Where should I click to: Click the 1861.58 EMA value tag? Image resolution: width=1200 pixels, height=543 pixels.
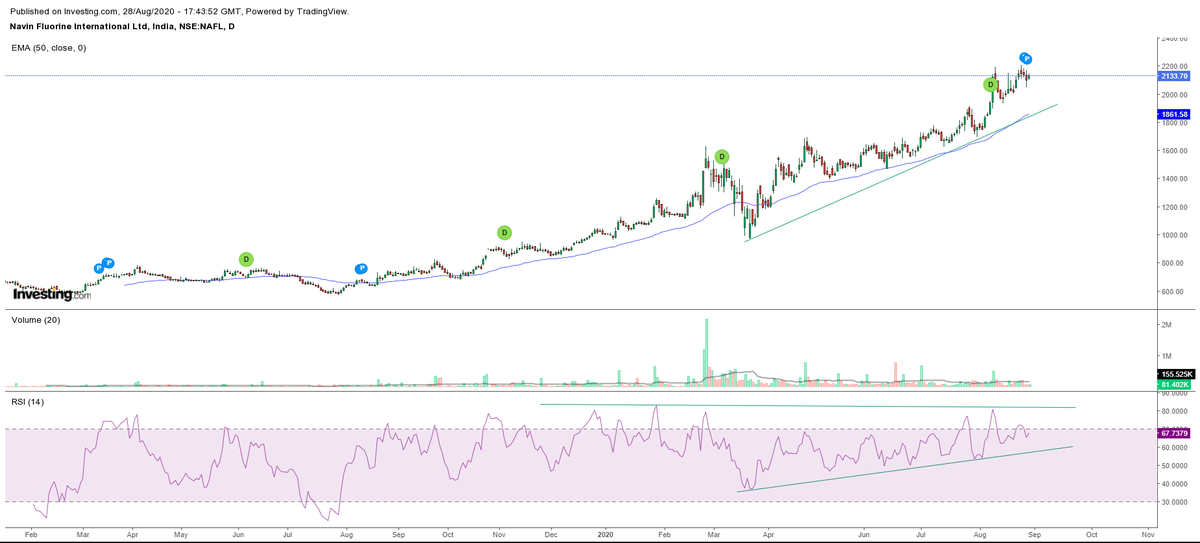(x=1174, y=115)
